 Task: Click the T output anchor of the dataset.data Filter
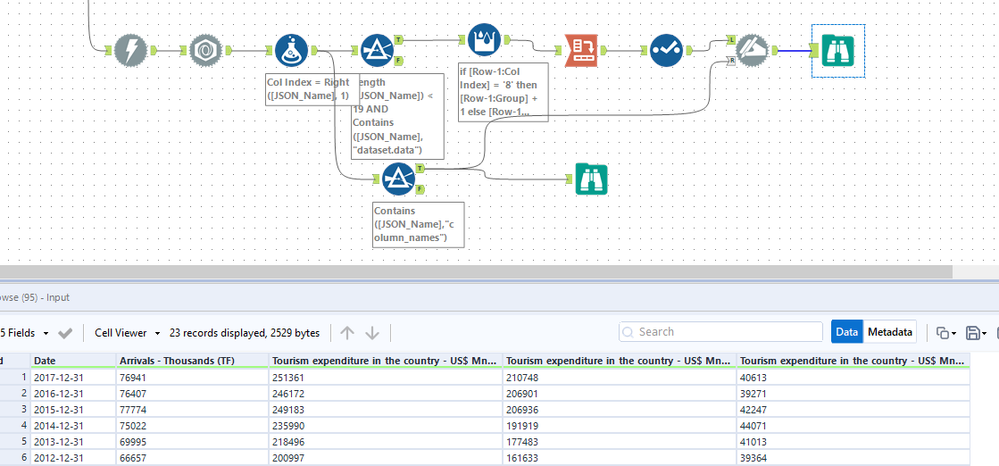click(x=398, y=40)
